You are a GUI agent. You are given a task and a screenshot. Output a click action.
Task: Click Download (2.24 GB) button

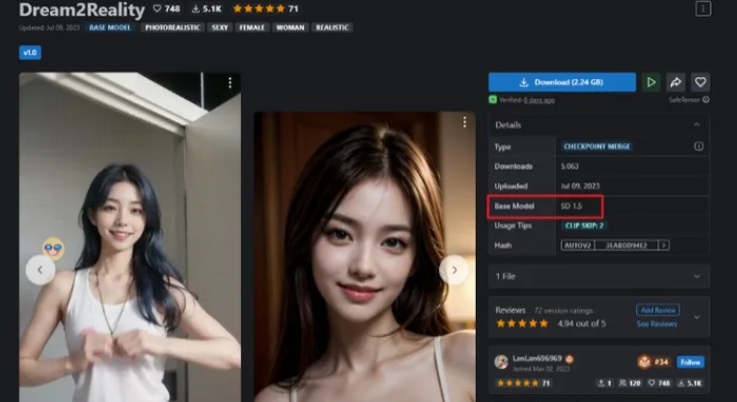click(x=561, y=82)
